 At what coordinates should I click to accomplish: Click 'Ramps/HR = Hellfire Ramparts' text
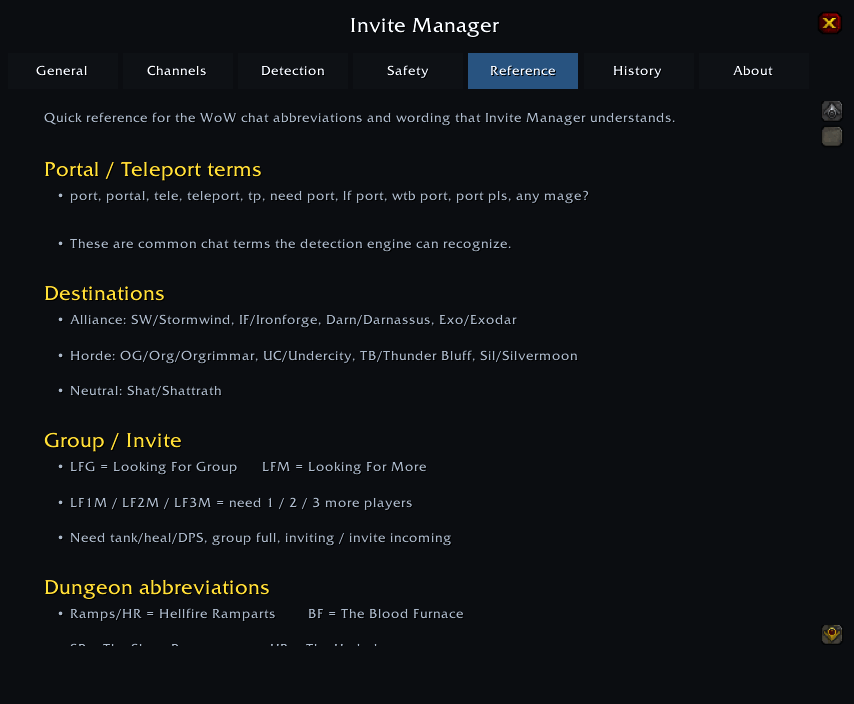(x=173, y=614)
